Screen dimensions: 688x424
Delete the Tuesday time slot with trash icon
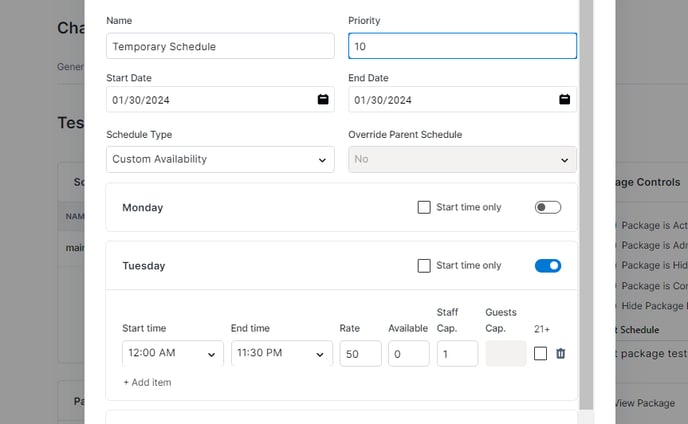coord(561,353)
